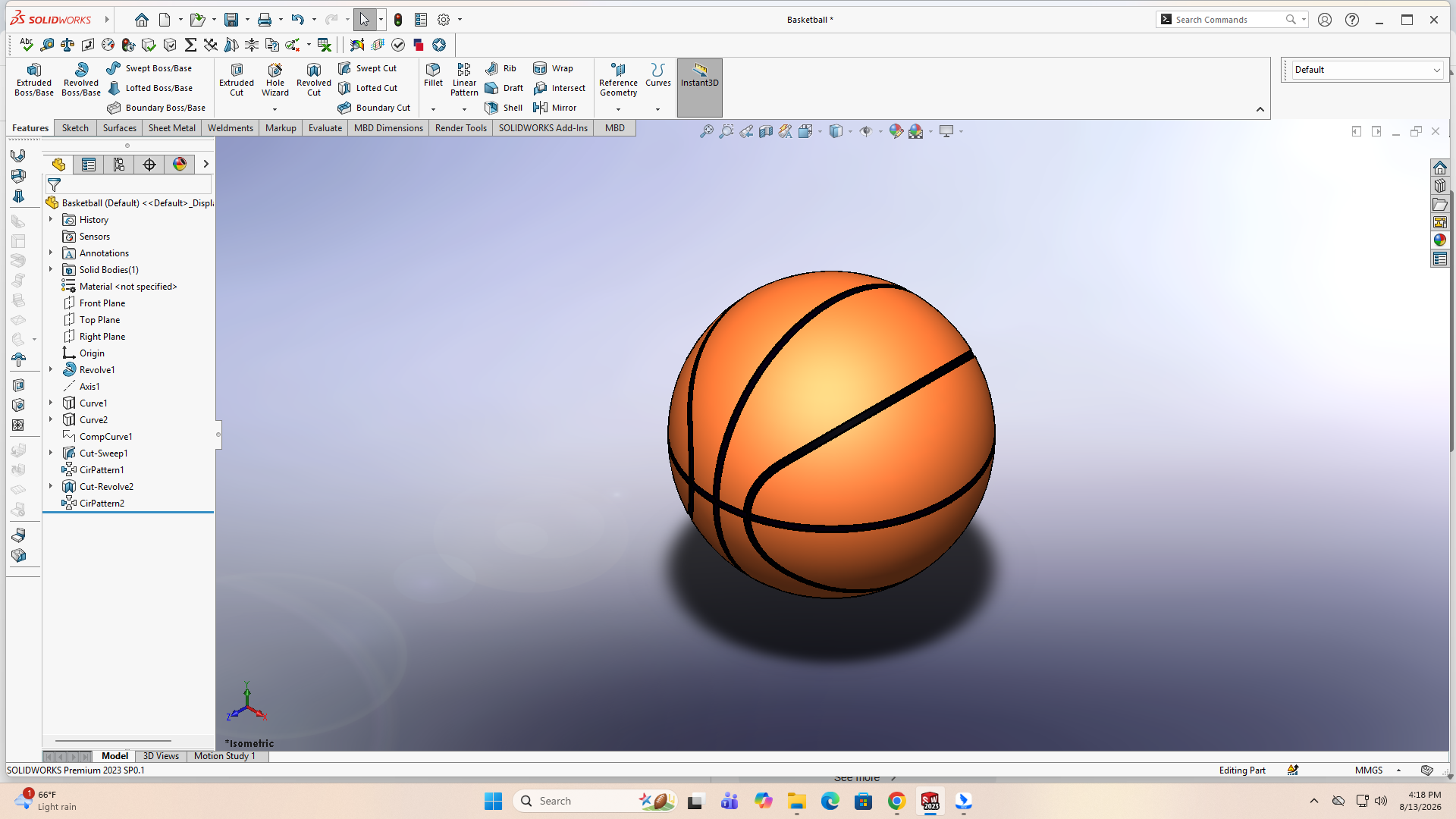Open the Motion Study 1 tab
The width and height of the screenshot is (1456, 819).
pos(224,756)
